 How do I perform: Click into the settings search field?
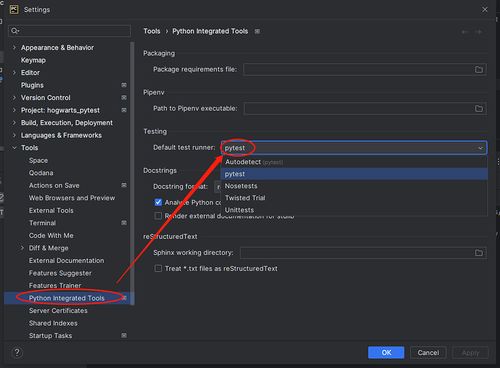coord(69,31)
